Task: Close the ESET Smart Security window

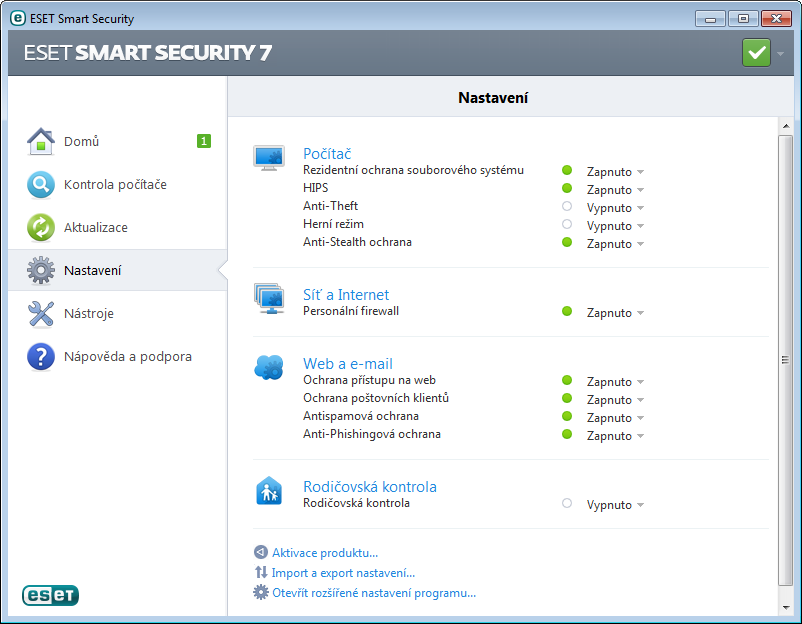Action: pos(776,19)
